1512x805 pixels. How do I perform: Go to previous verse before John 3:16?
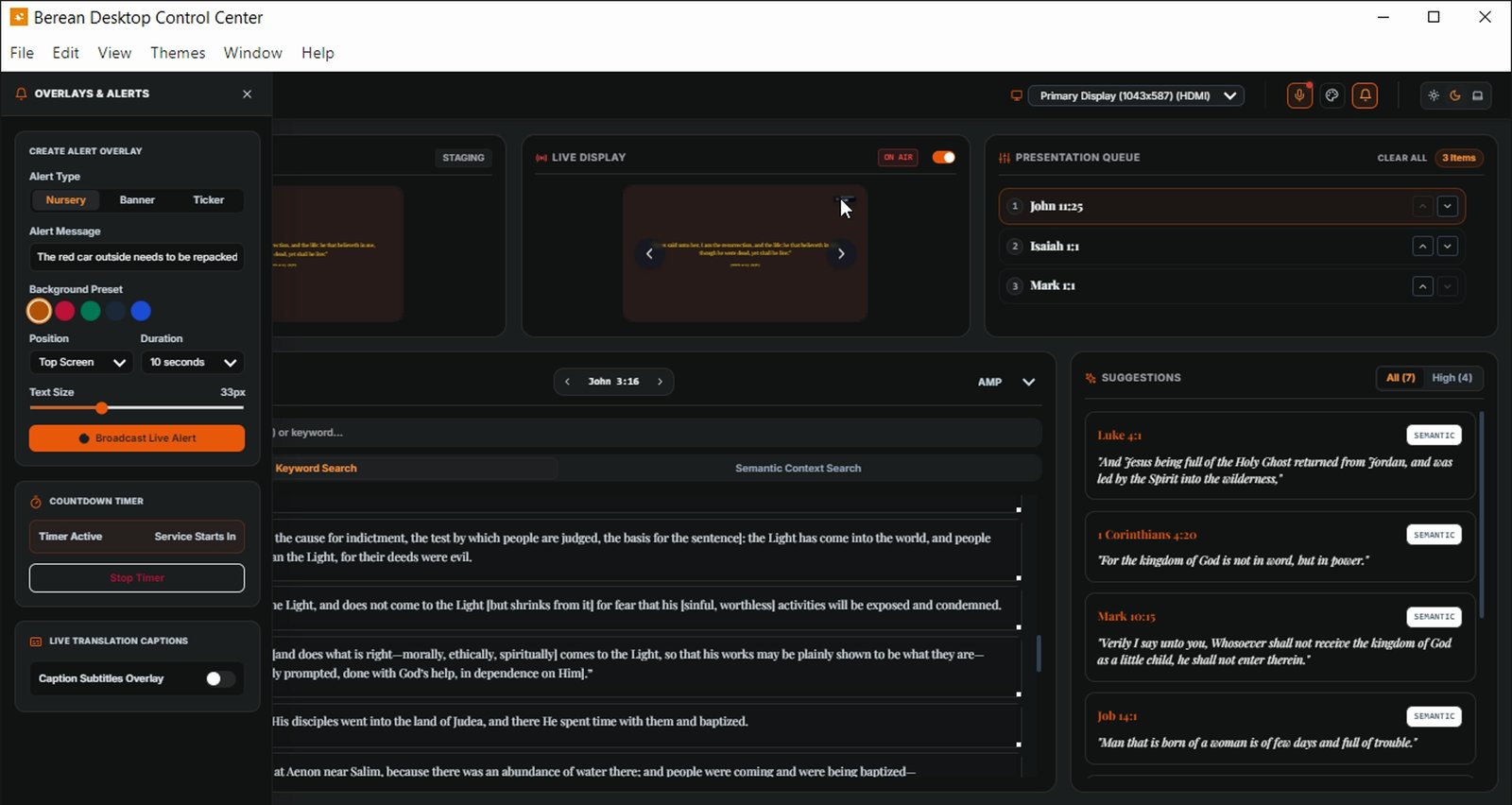click(567, 382)
